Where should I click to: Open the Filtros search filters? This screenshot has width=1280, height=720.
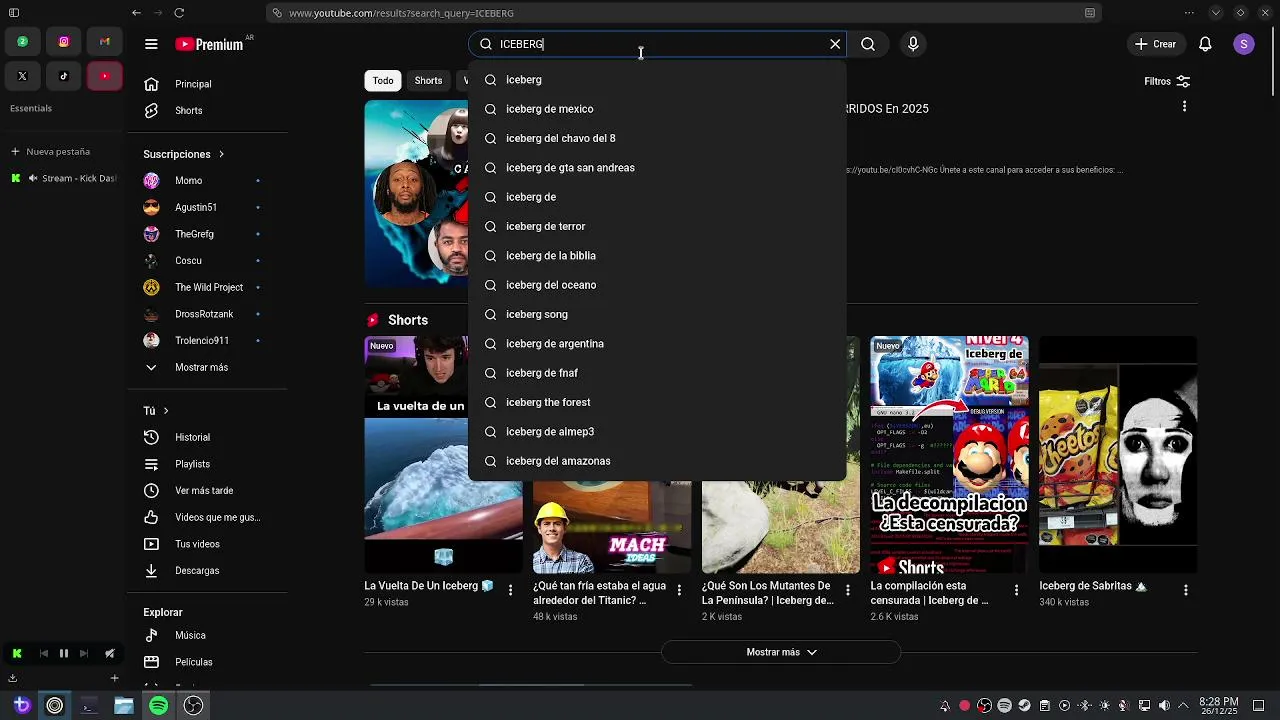click(x=1167, y=81)
